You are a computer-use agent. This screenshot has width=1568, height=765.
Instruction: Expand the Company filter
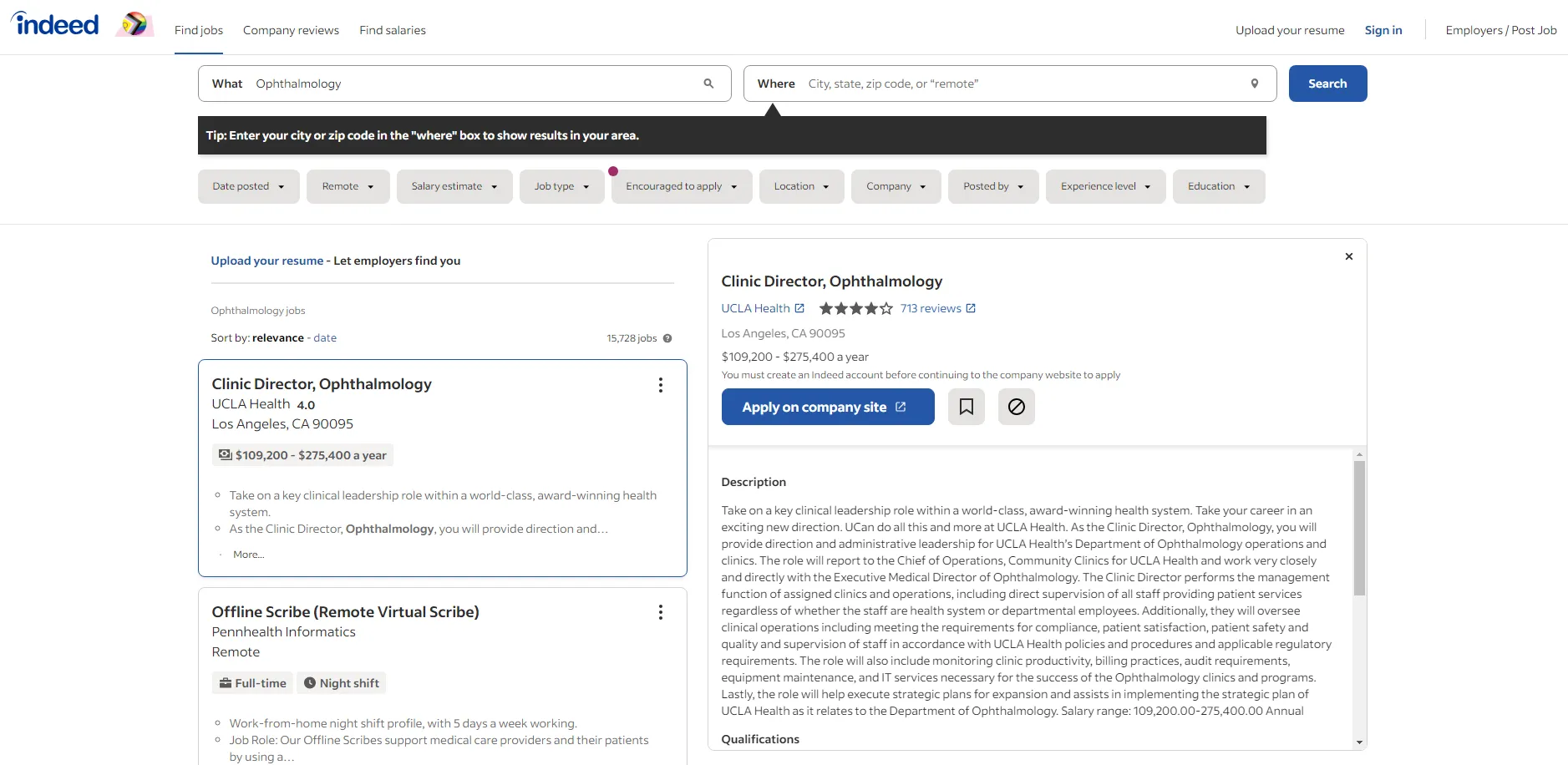pos(896,186)
